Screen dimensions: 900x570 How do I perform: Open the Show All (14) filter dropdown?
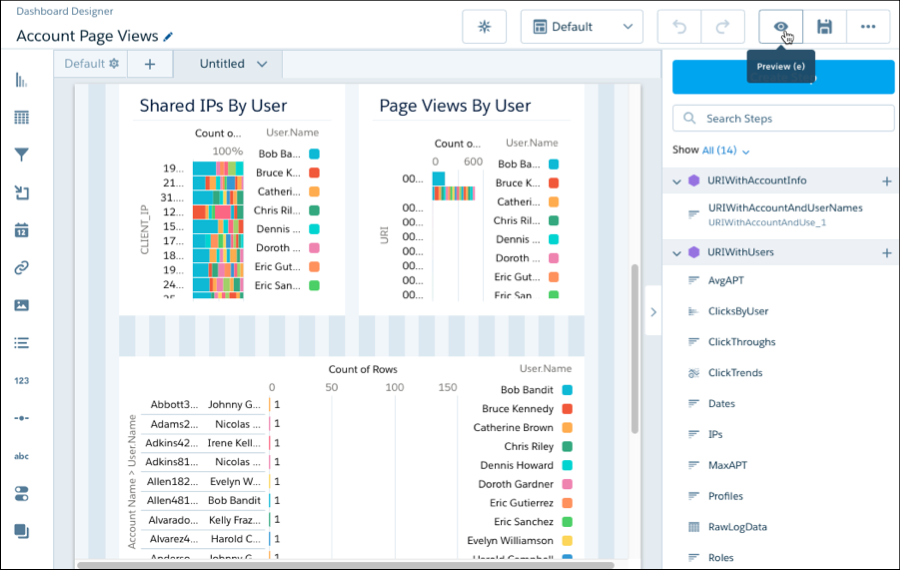point(726,150)
